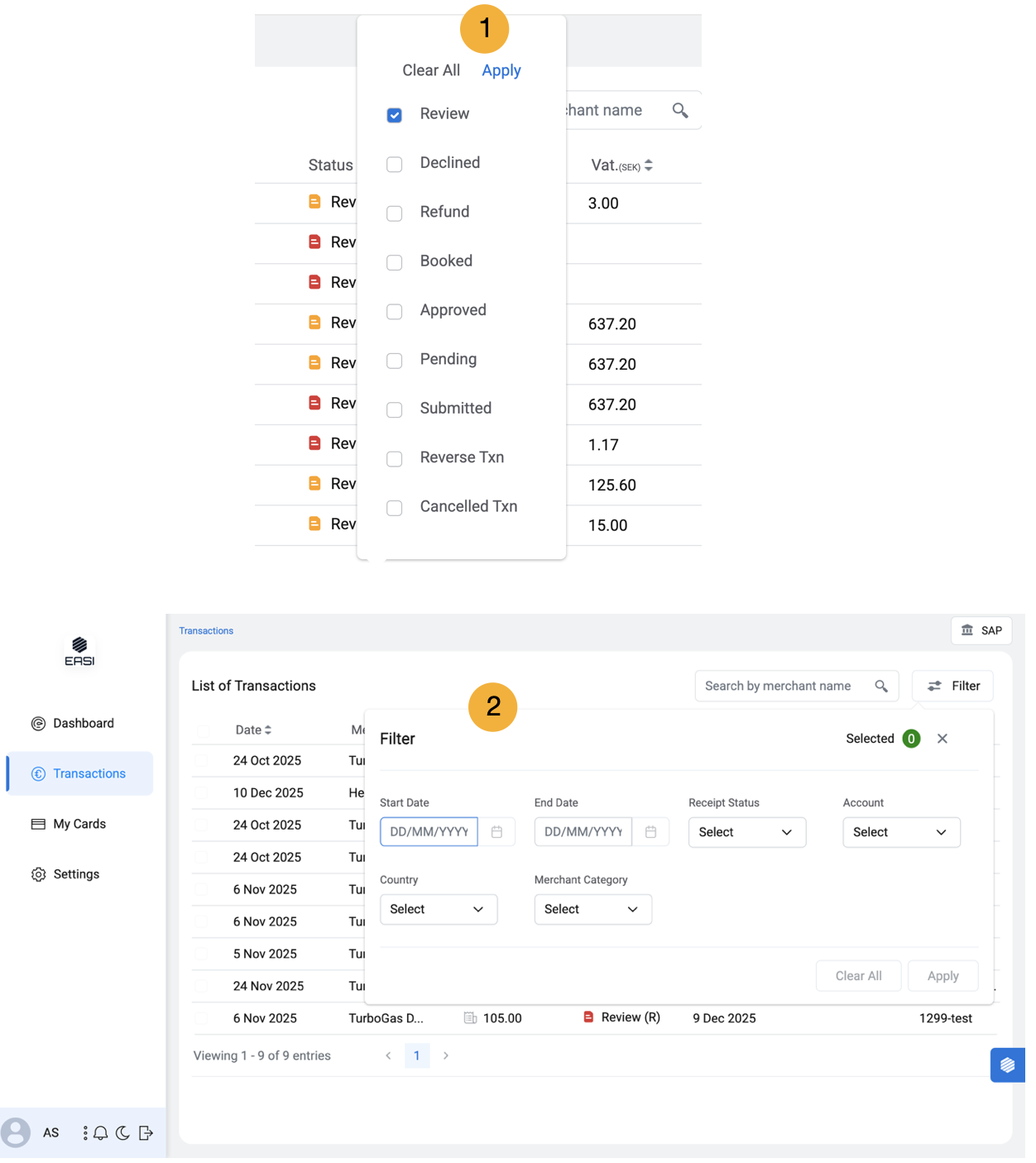Open the Account select dropdown
1036x1163 pixels.
pyautogui.click(x=900, y=832)
